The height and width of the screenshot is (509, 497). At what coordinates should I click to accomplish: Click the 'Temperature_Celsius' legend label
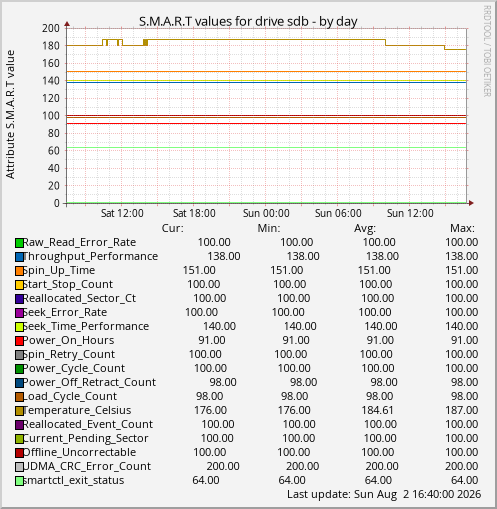click(x=77, y=410)
